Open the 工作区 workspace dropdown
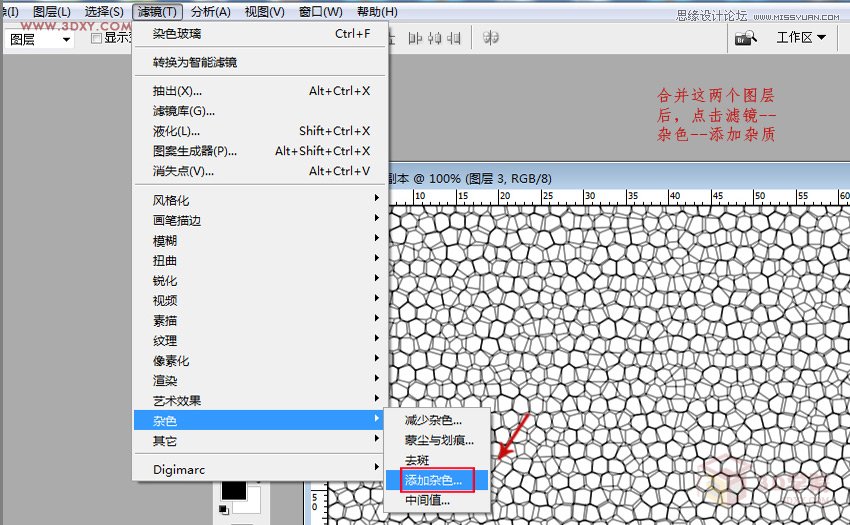 click(x=801, y=37)
